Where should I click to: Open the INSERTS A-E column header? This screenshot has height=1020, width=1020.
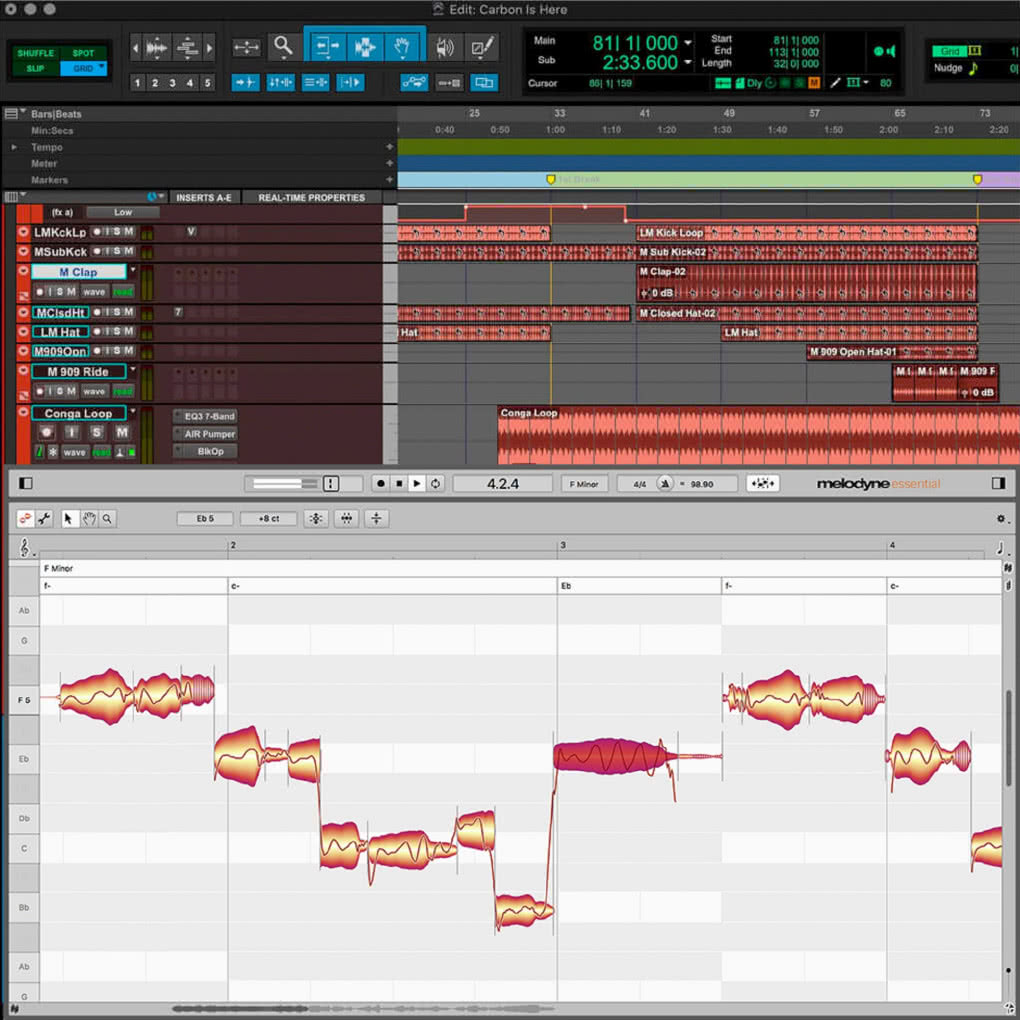click(204, 197)
